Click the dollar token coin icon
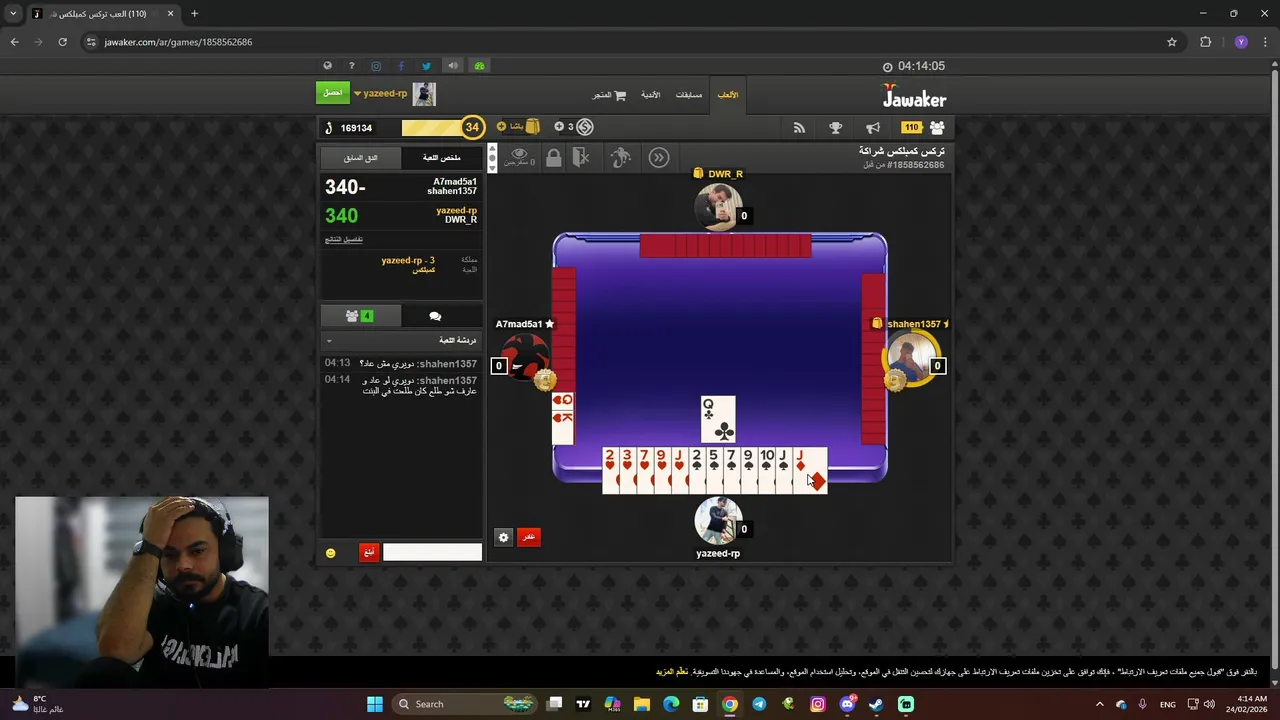The image size is (1280, 720). point(585,127)
